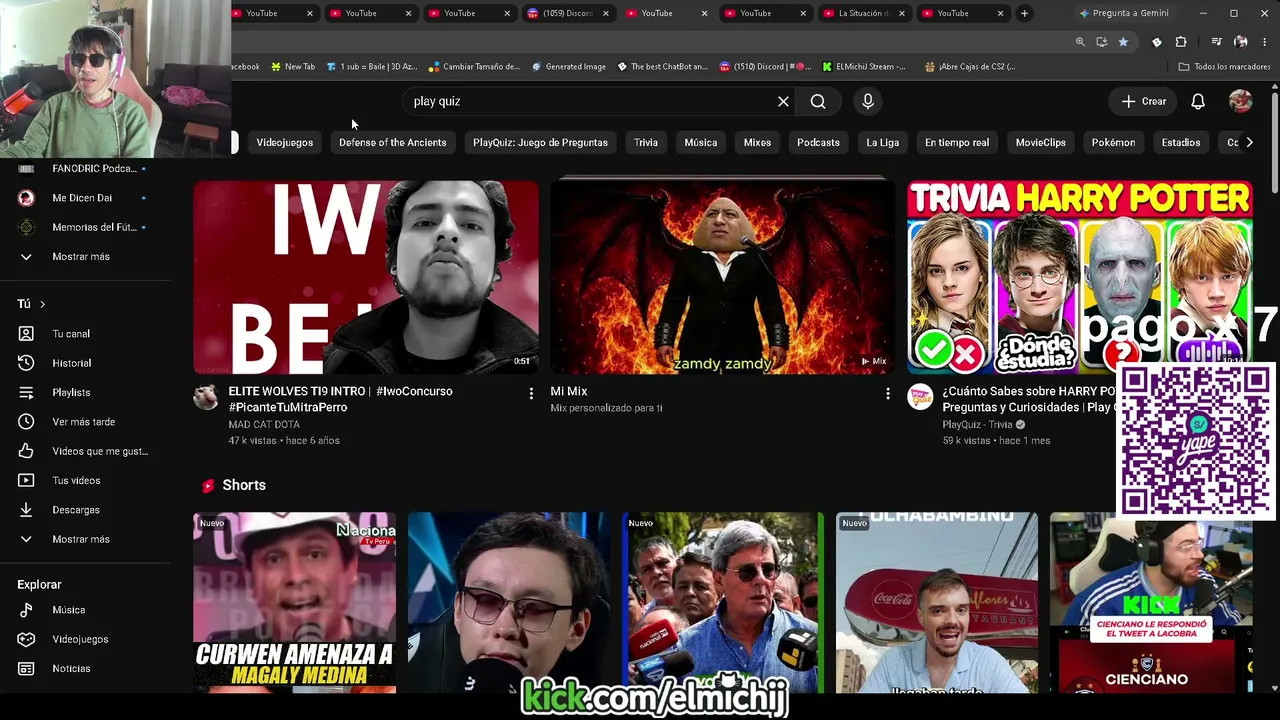Click the PlayQuiz channel avatar
The width and height of the screenshot is (1280, 720).
(x=920, y=397)
